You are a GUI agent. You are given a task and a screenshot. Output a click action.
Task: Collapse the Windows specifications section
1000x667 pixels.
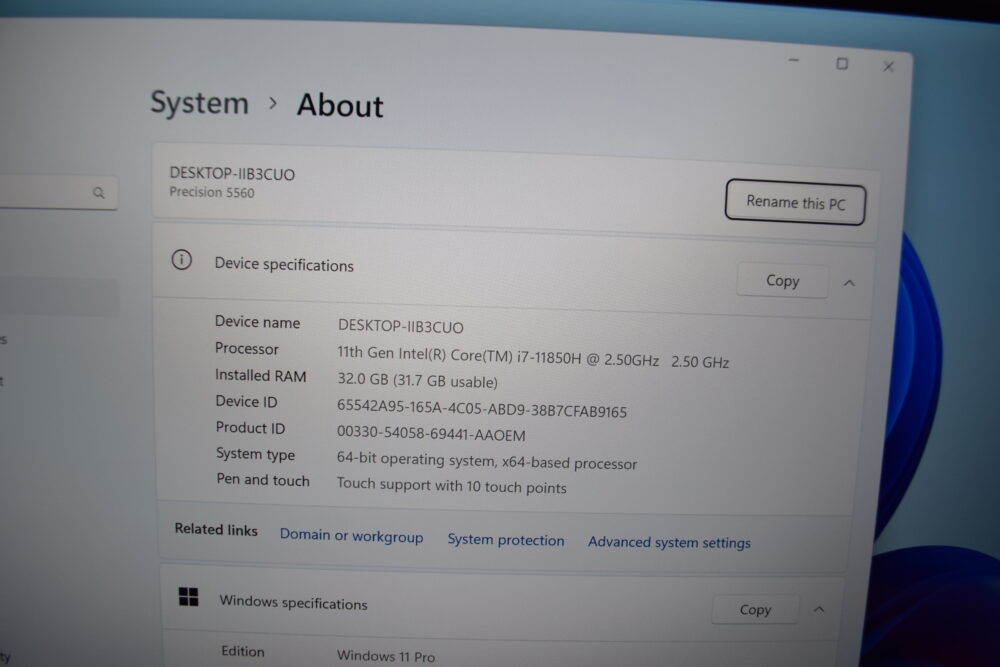819,610
